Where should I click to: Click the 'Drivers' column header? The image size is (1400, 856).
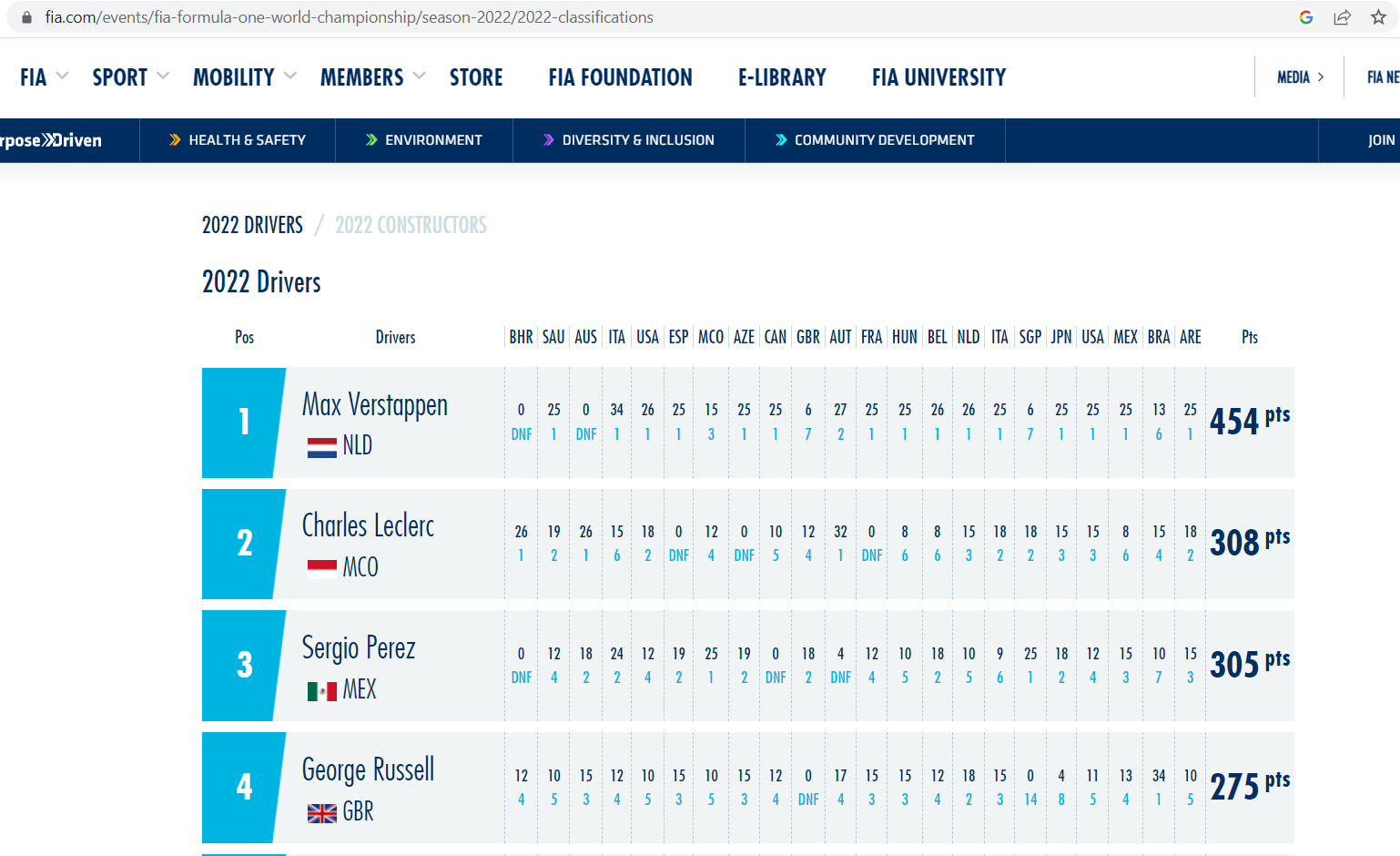click(x=395, y=337)
